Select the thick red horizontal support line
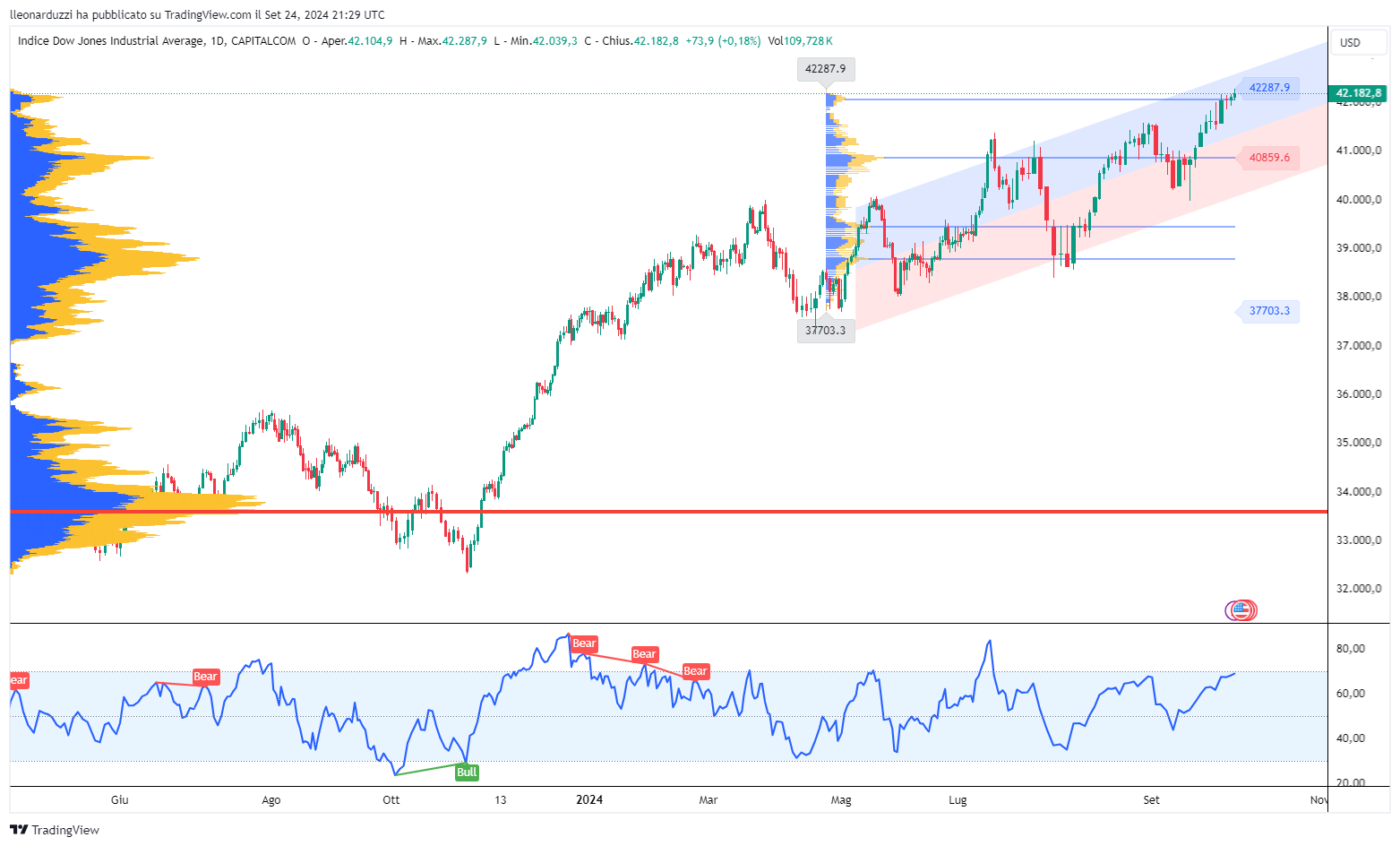This screenshot has width=1400, height=846. tap(668, 512)
